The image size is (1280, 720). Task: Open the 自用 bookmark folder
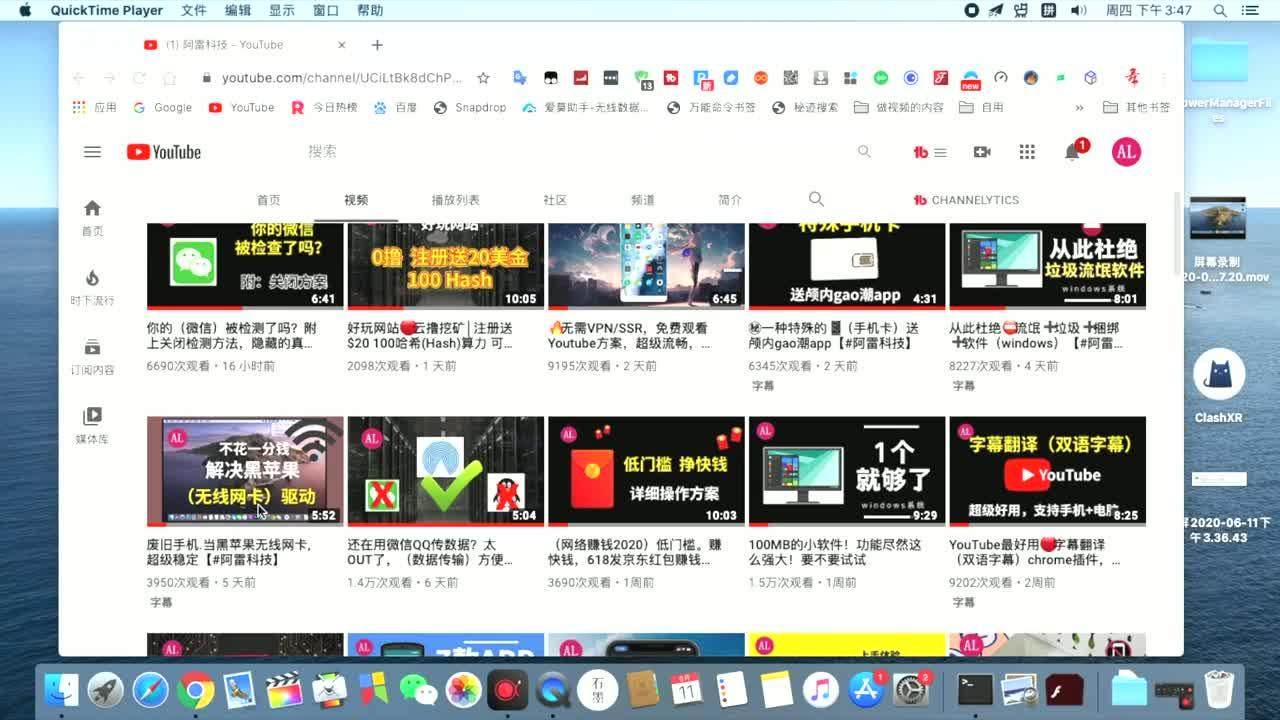click(x=981, y=107)
